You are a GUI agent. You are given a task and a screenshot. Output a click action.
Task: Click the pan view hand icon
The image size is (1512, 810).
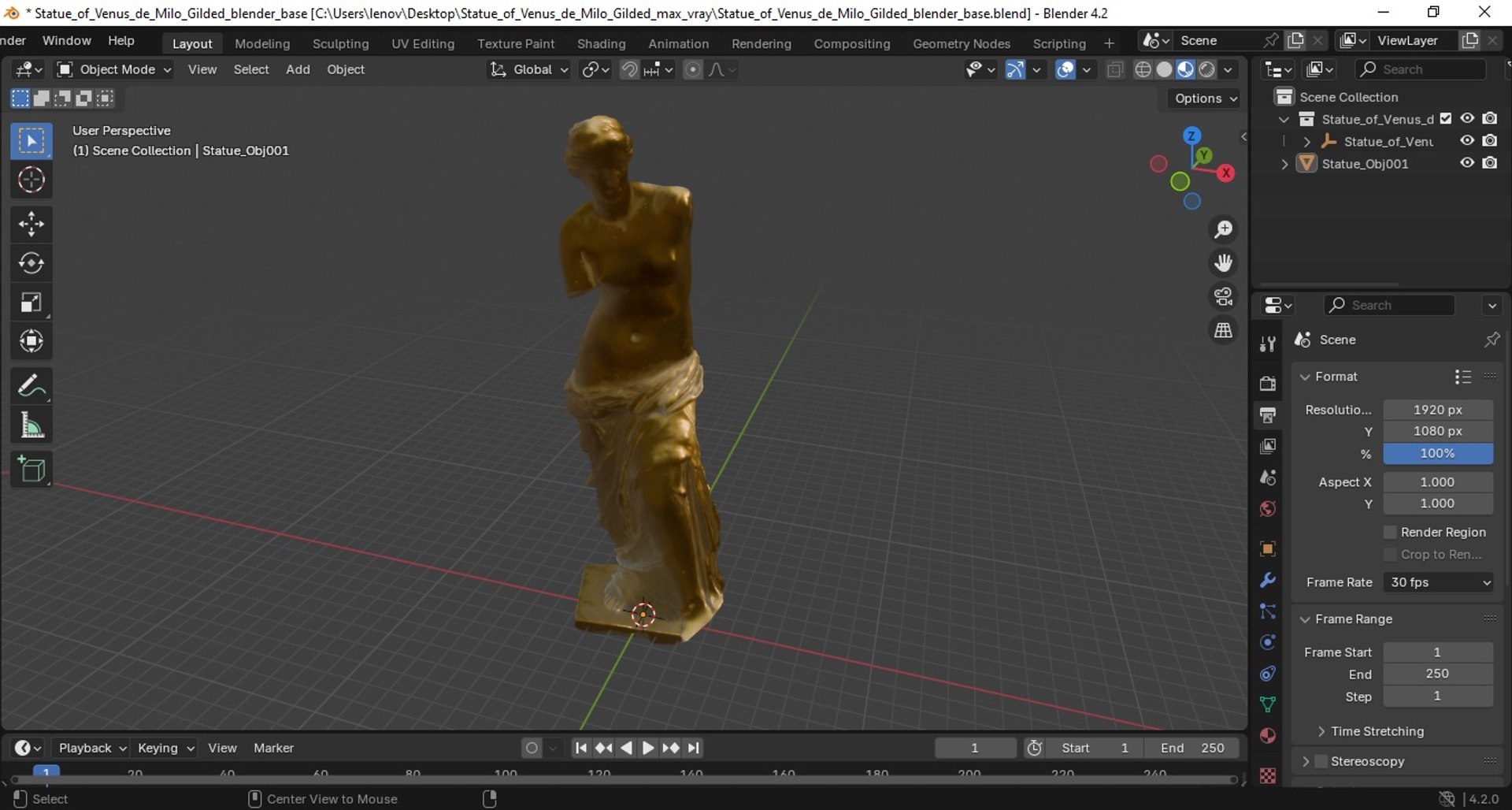[x=1223, y=262]
